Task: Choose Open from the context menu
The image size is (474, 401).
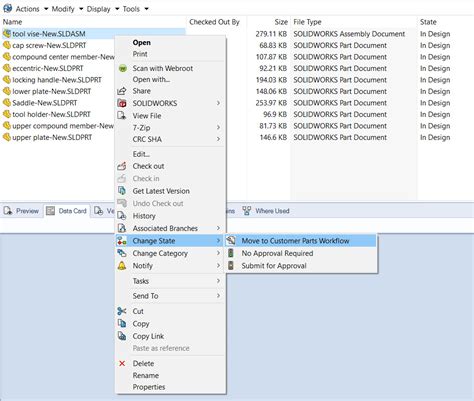Action: click(x=142, y=43)
